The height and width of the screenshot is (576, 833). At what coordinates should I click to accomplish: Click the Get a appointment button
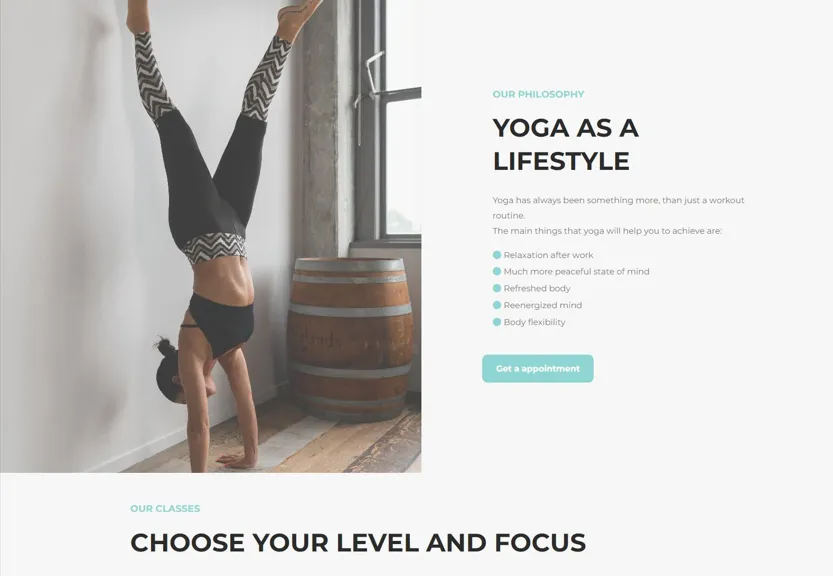(x=538, y=369)
